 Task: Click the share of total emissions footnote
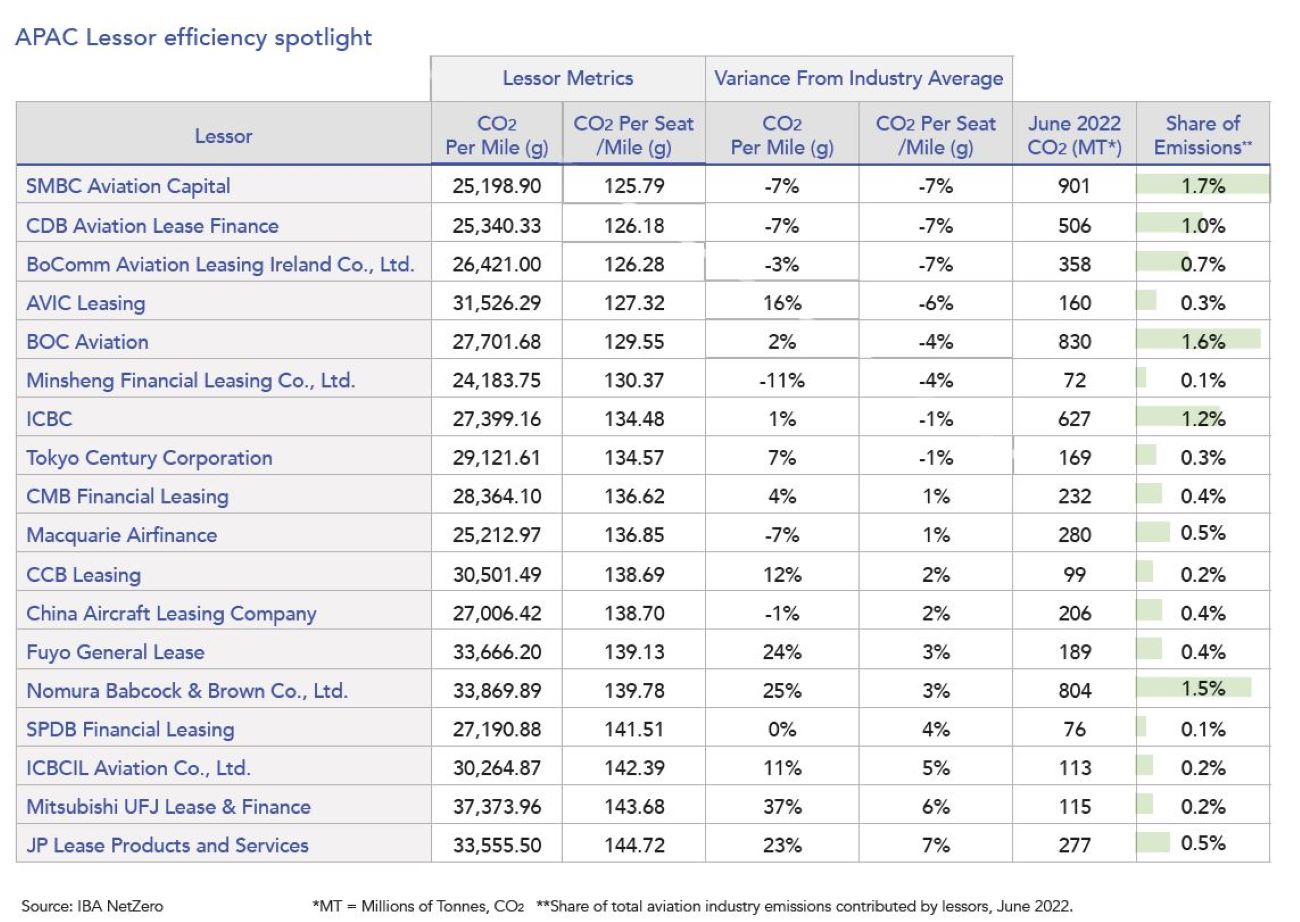point(805,906)
